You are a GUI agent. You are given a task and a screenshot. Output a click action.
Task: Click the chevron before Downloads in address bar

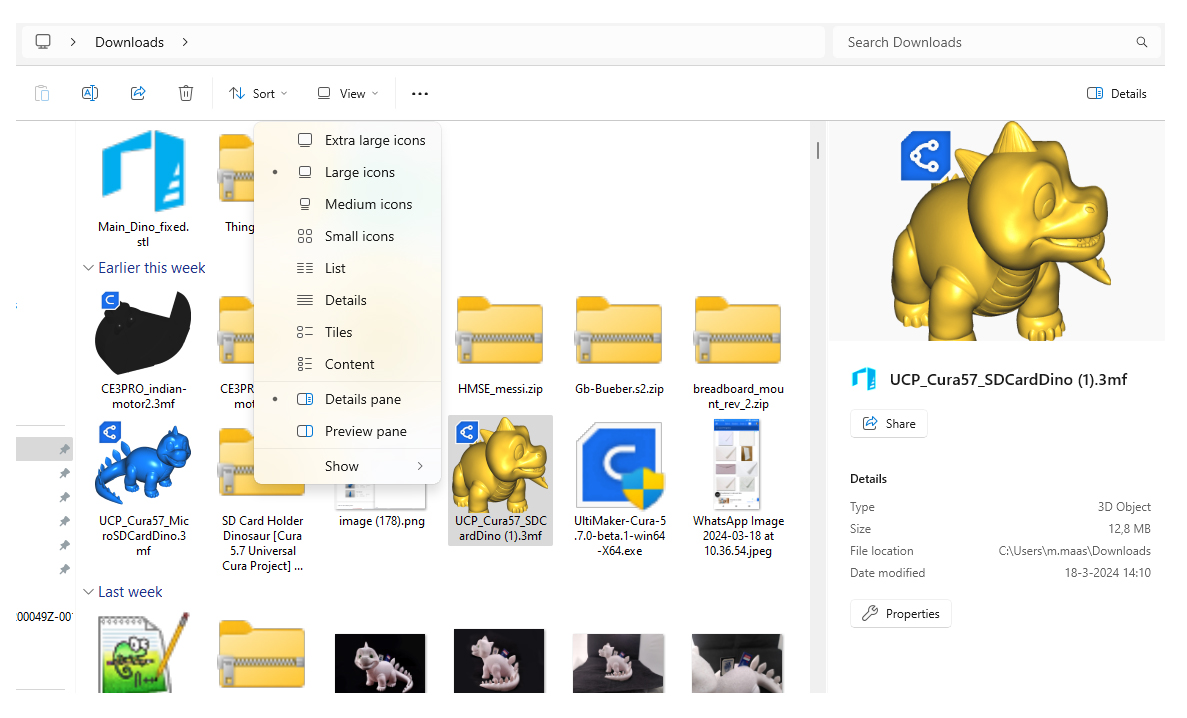coord(73,42)
